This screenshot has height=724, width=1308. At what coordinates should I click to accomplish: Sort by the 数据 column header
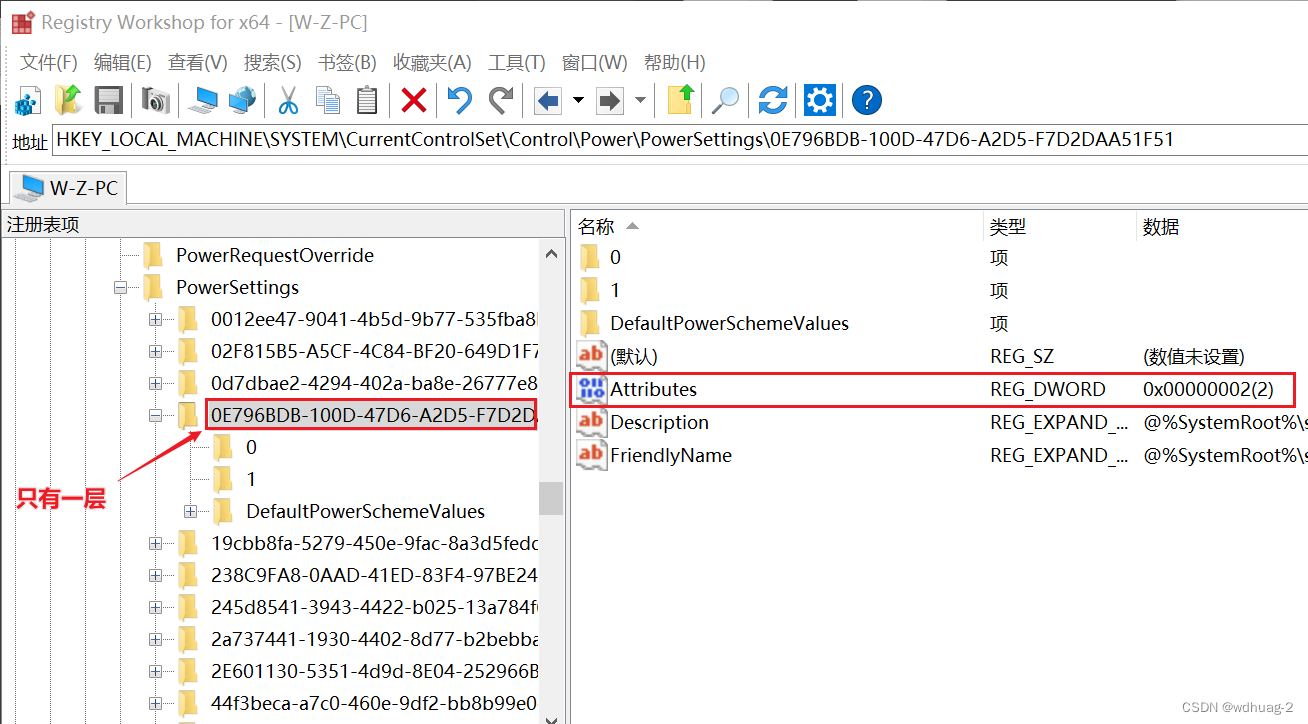click(x=1222, y=227)
